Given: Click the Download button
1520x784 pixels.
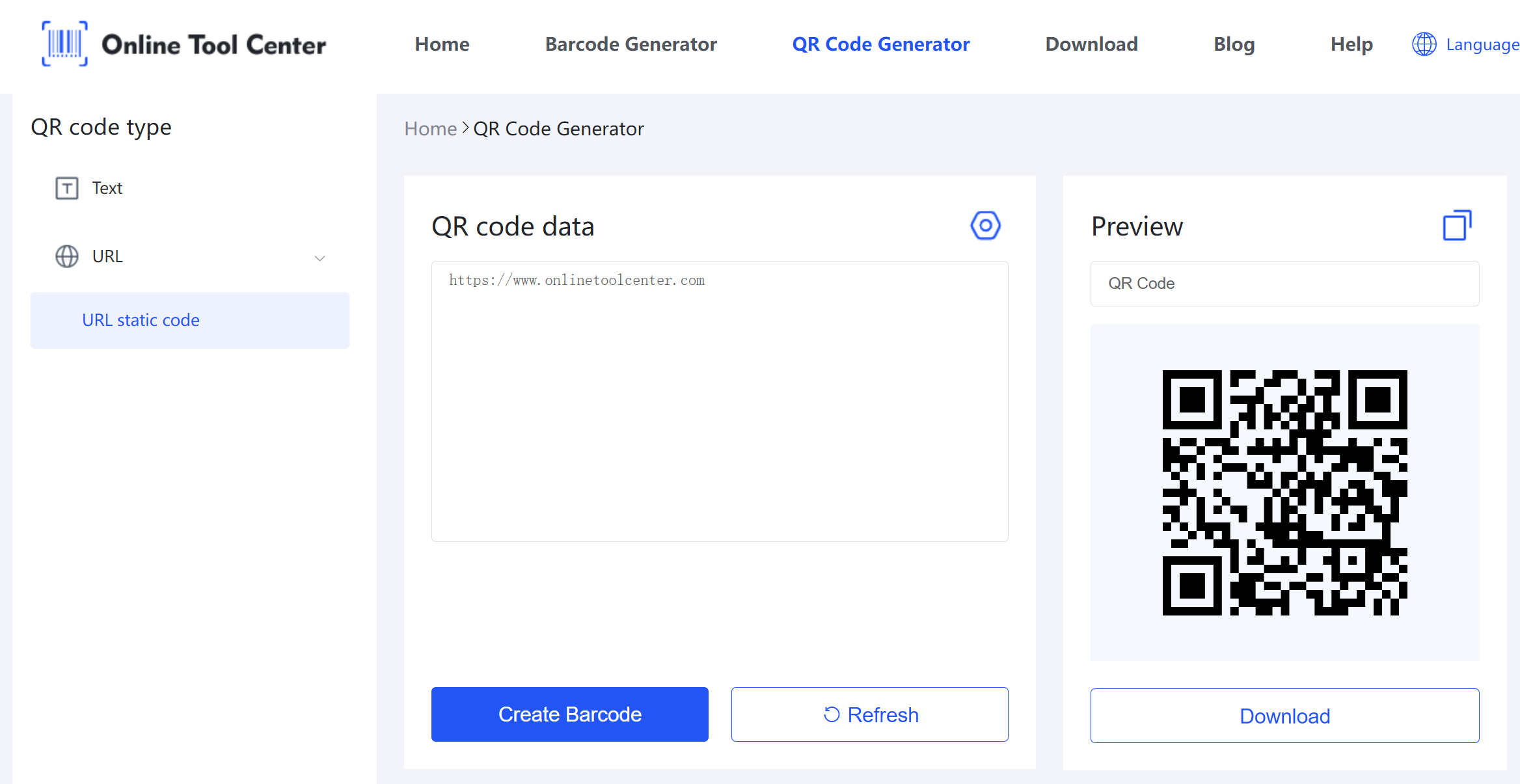Looking at the screenshot, I should [x=1285, y=715].
